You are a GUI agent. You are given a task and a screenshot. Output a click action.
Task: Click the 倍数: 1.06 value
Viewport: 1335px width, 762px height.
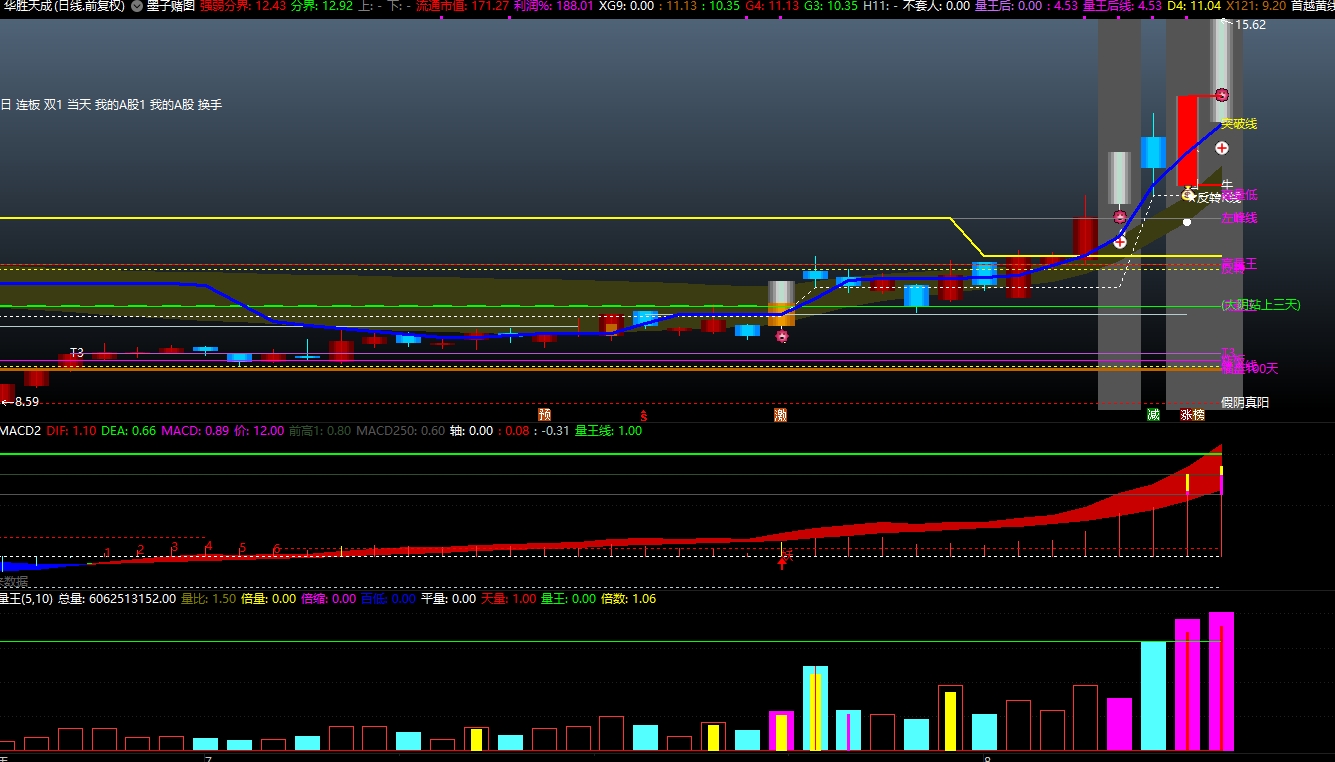coord(628,599)
